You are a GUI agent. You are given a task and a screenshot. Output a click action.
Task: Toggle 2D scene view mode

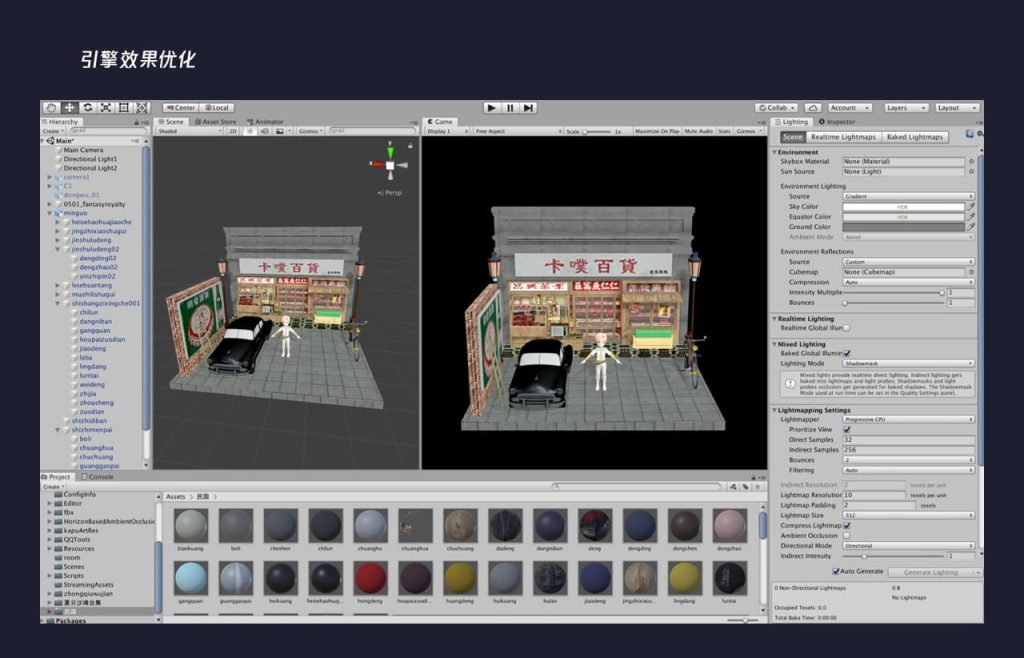[x=232, y=131]
